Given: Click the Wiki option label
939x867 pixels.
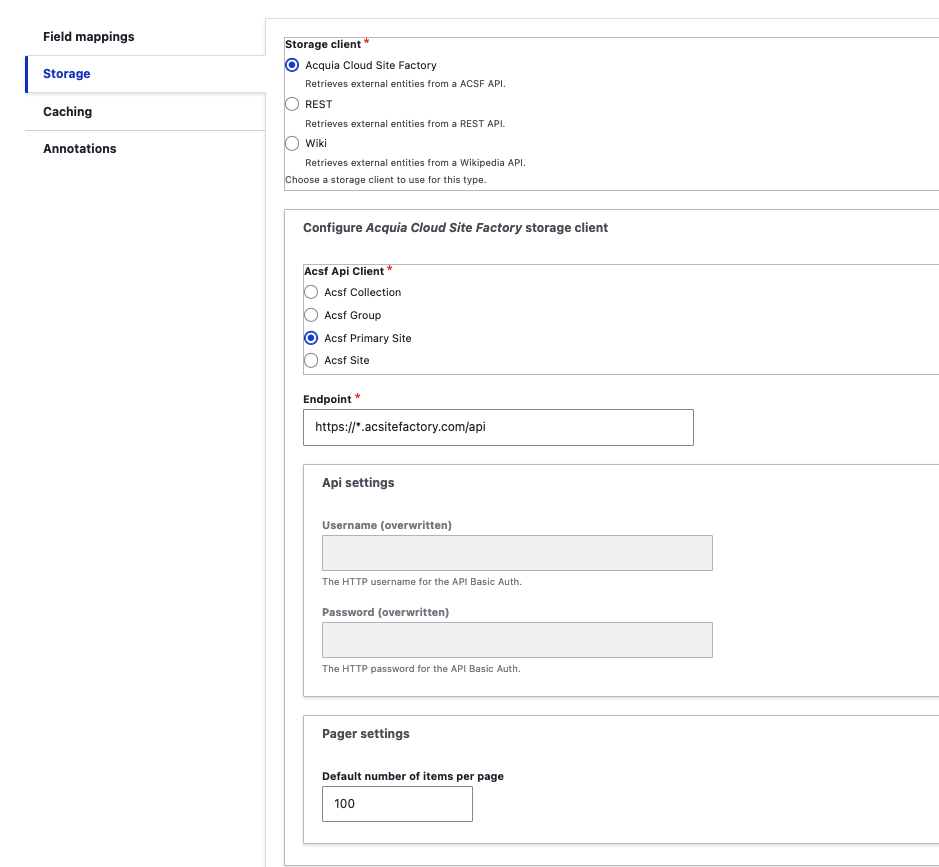Looking at the screenshot, I should pos(316,143).
